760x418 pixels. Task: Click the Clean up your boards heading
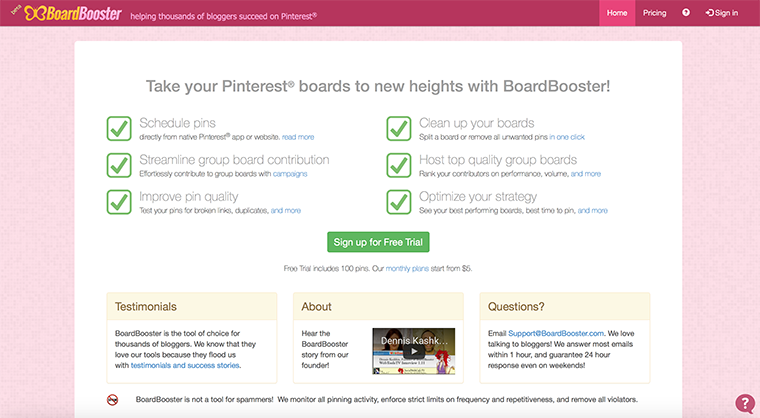[476, 123]
